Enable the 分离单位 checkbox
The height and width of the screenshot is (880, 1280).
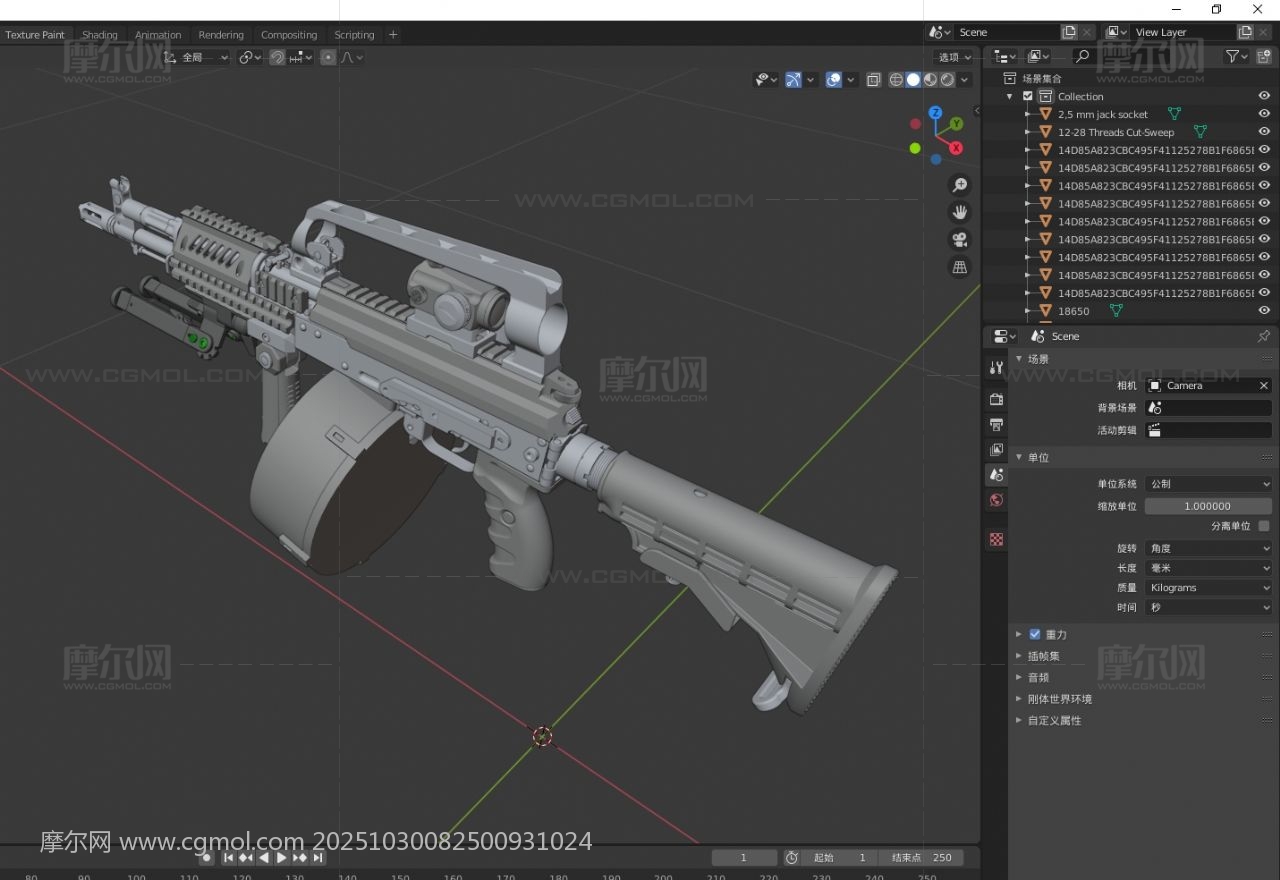pyautogui.click(x=1264, y=526)
